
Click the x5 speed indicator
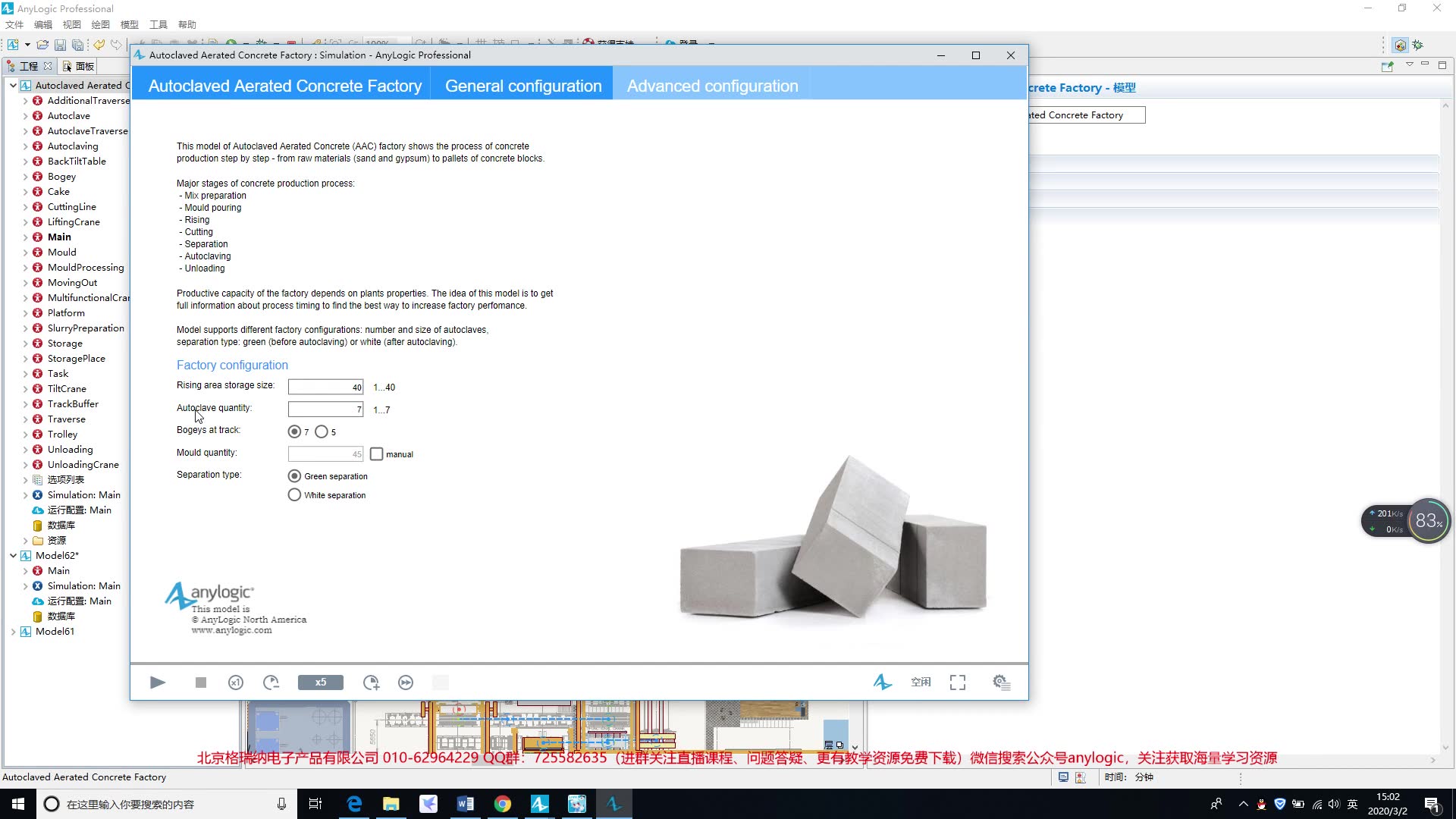(x=321, y=682)
